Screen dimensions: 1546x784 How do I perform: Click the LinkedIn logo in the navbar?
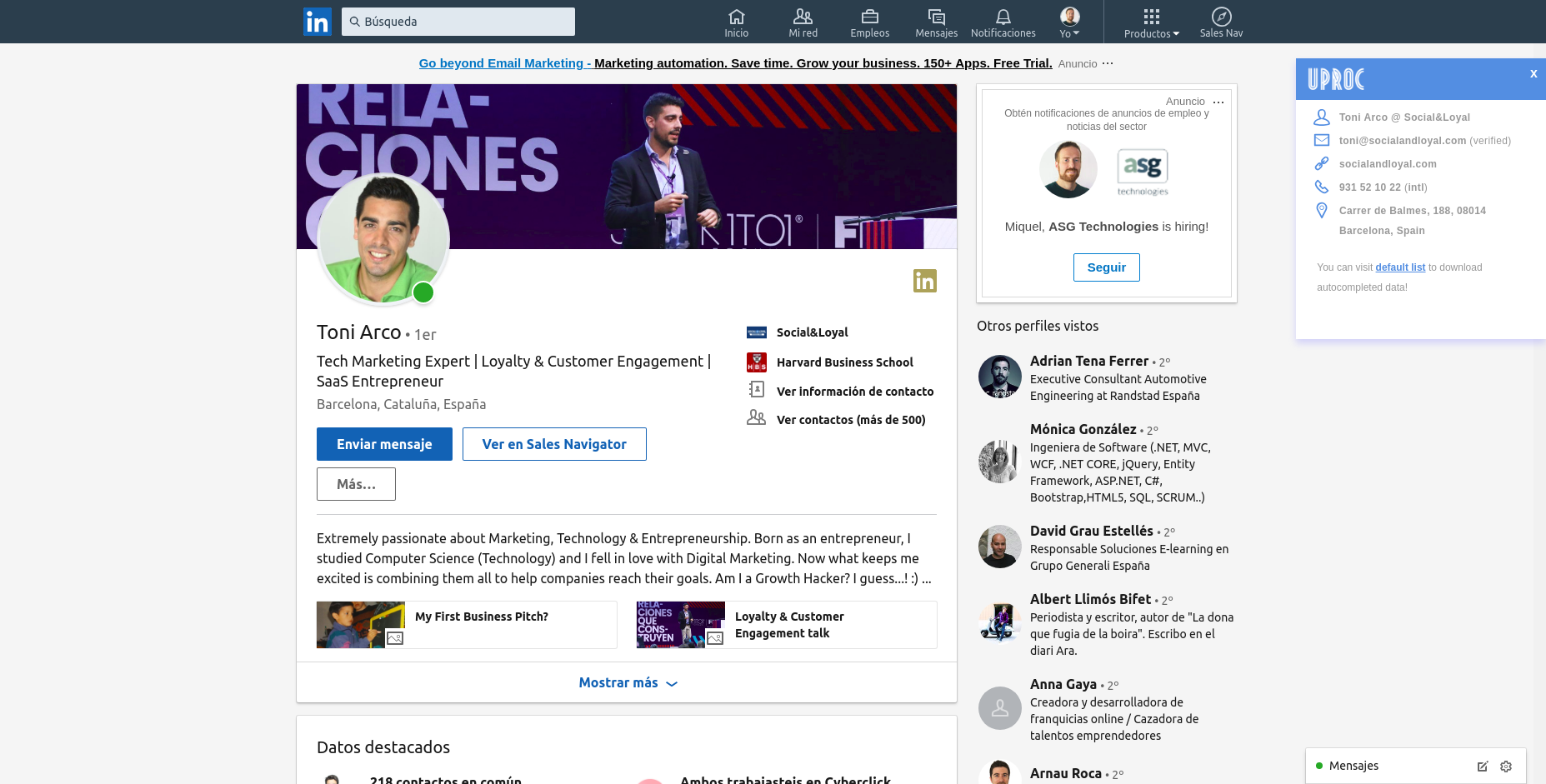(318, 22)
